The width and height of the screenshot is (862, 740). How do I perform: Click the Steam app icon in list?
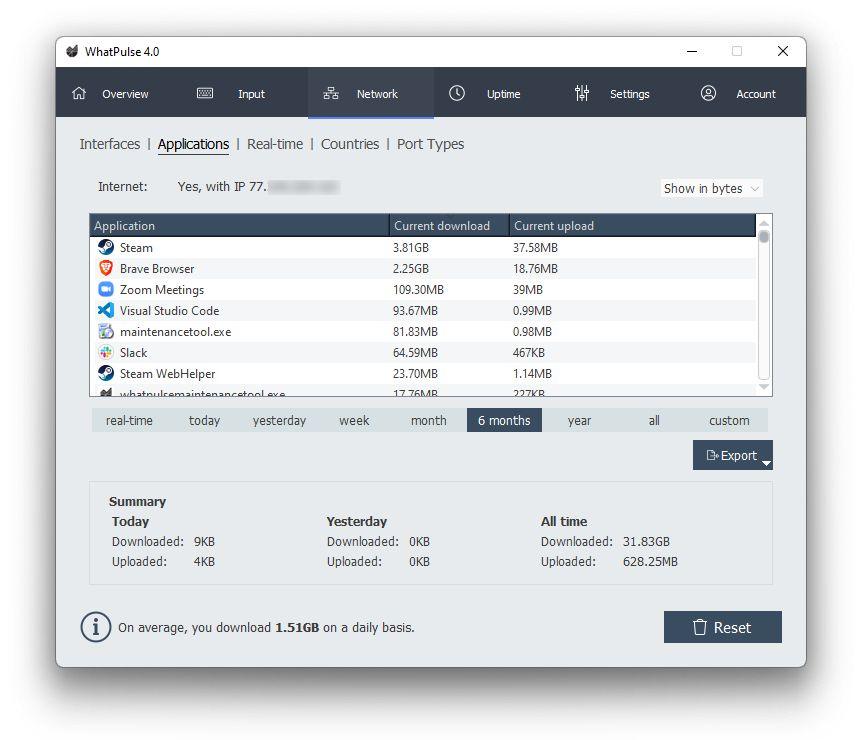click(x=106, y=247)
